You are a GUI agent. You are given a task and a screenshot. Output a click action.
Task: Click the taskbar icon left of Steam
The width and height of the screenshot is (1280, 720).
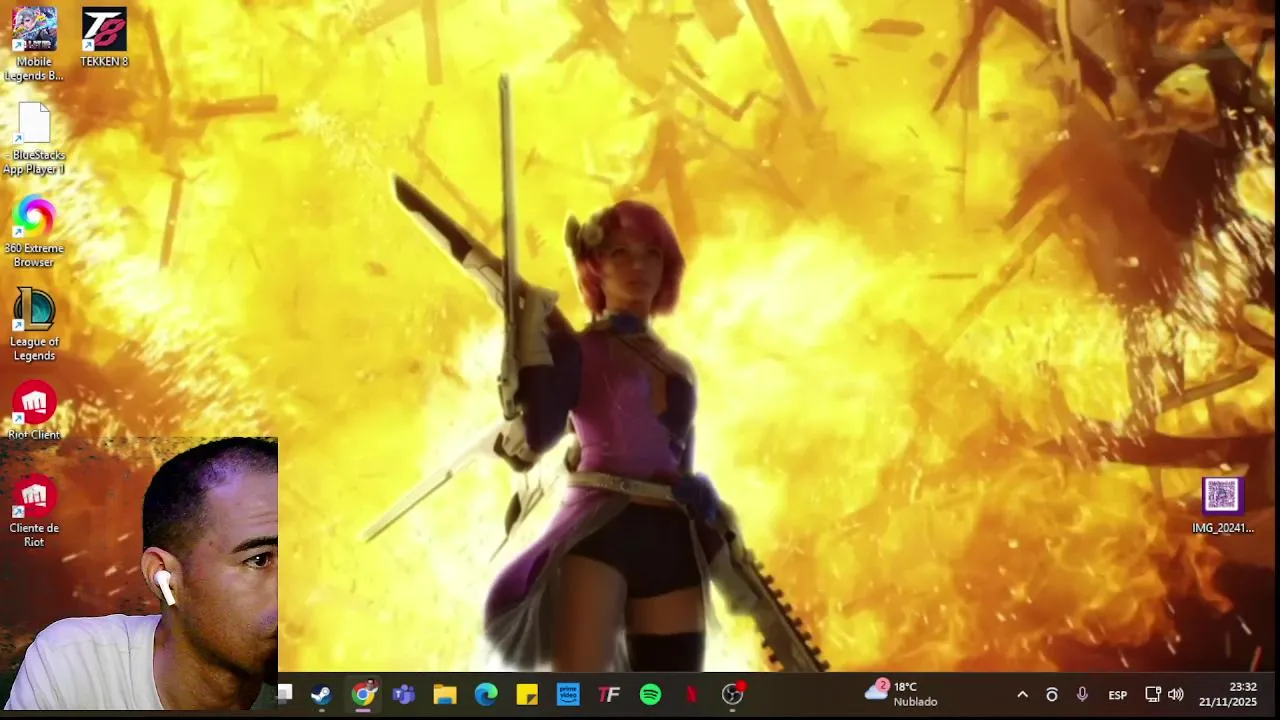[x=285, y=693]
